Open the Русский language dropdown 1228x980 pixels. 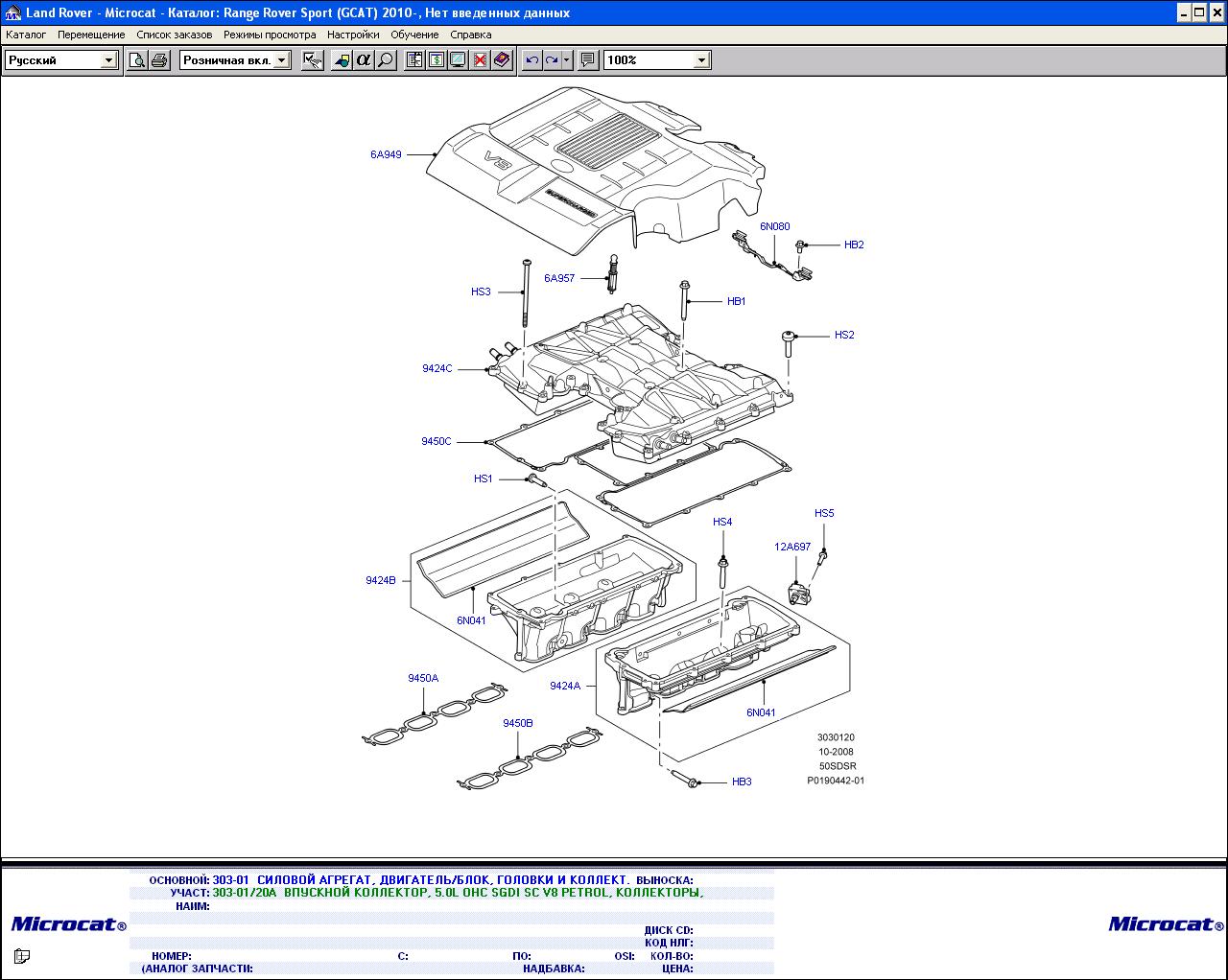point(108,60)
